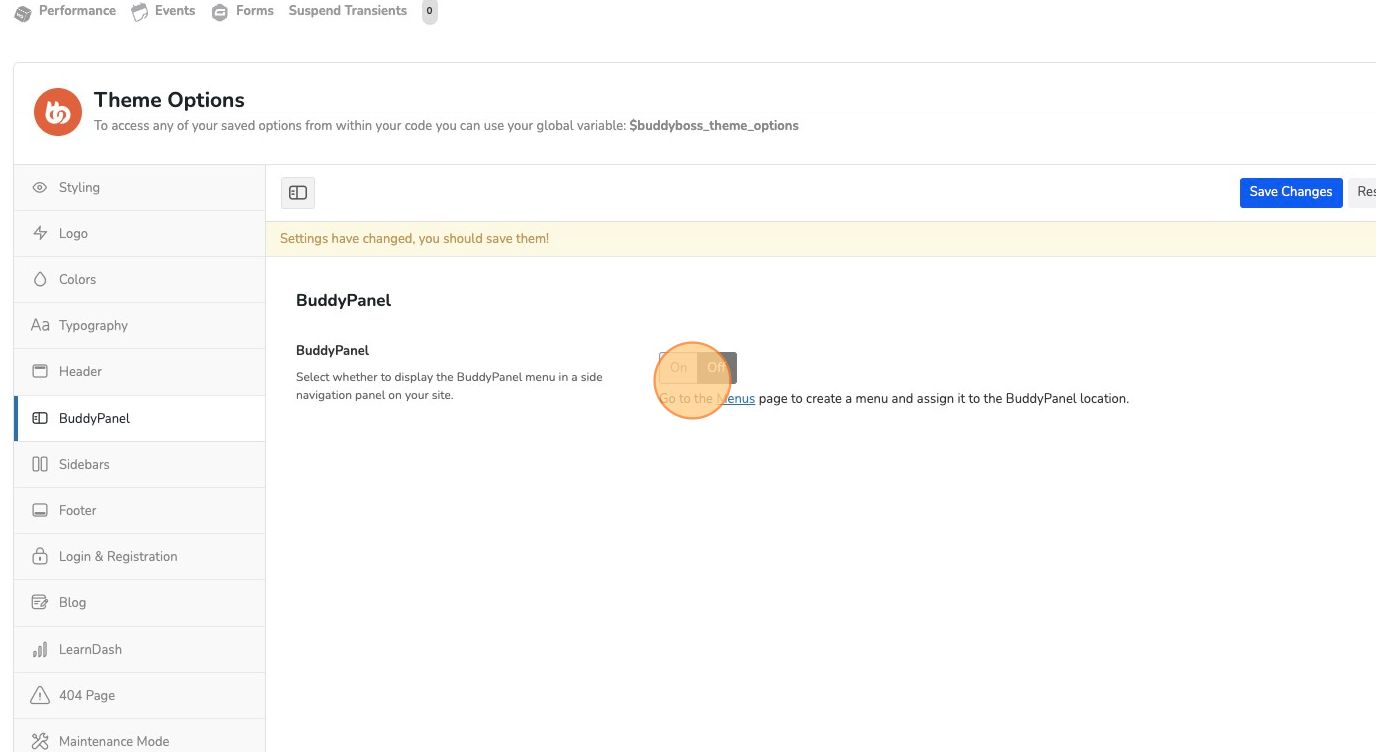Open the Sidebars section
The width and height of the screenshot is (1376, 752).
(140, 464)
